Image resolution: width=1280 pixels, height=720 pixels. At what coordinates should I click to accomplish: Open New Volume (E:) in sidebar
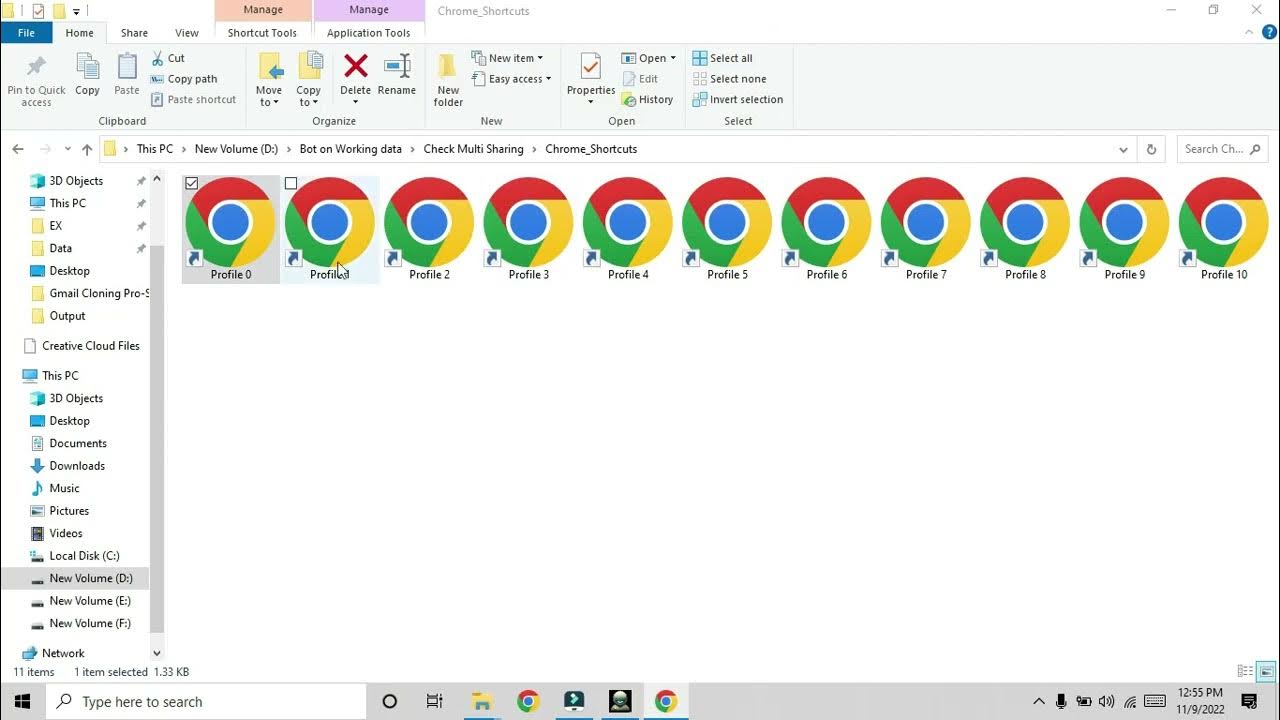coord(90,601)
